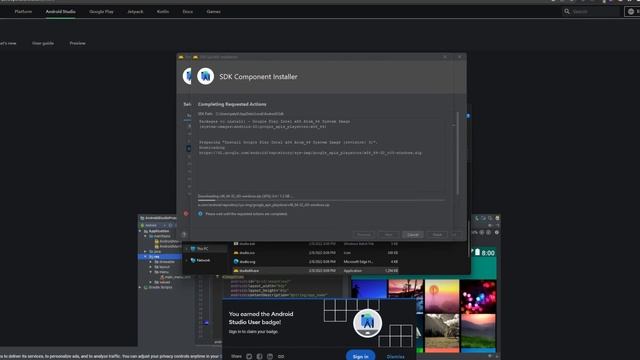The height and width of the screenshot is (360, 640).
Task: Click the search magnifier icon
Action: [x=567, y=11]
